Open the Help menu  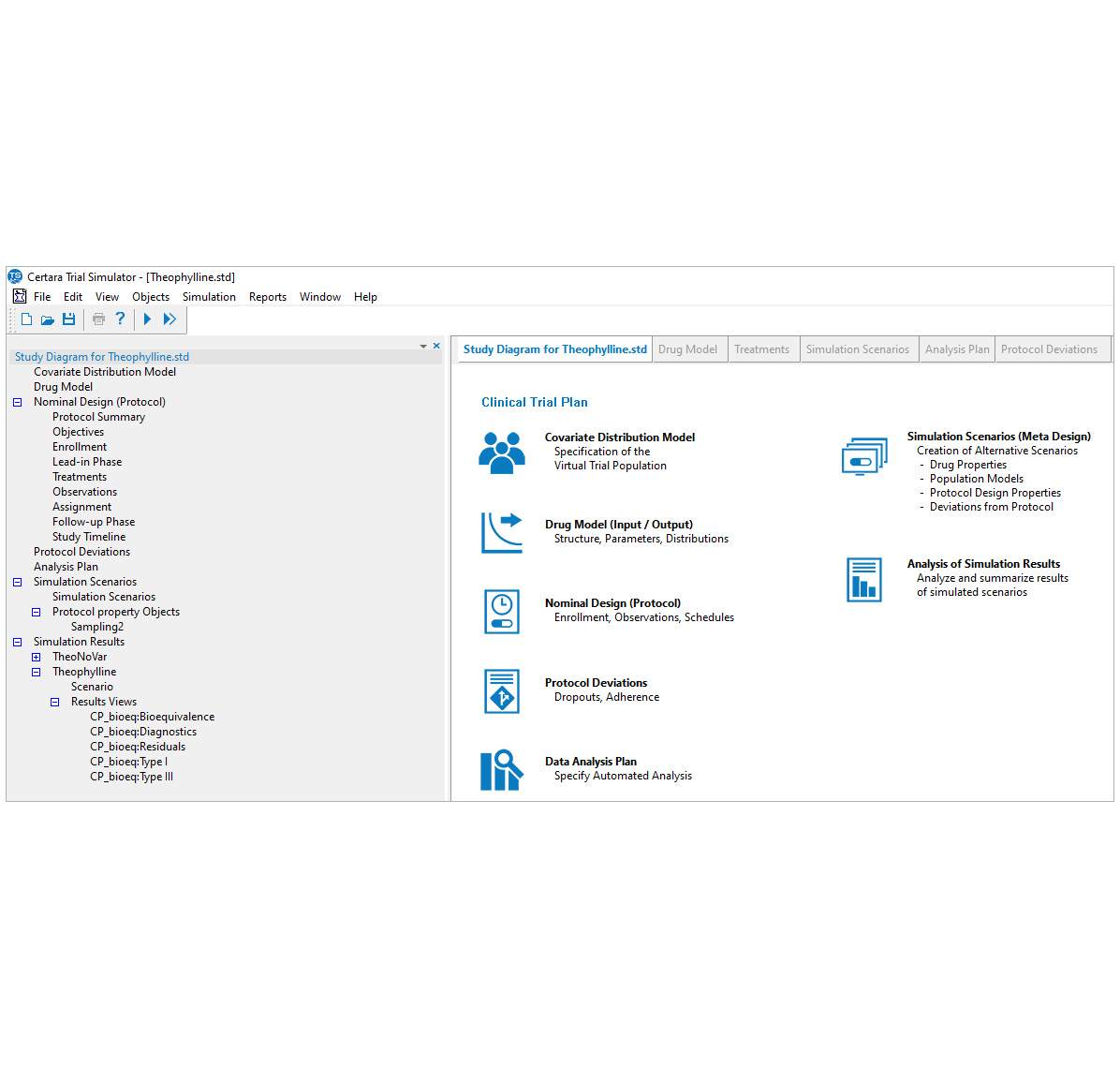coord(366,296)
